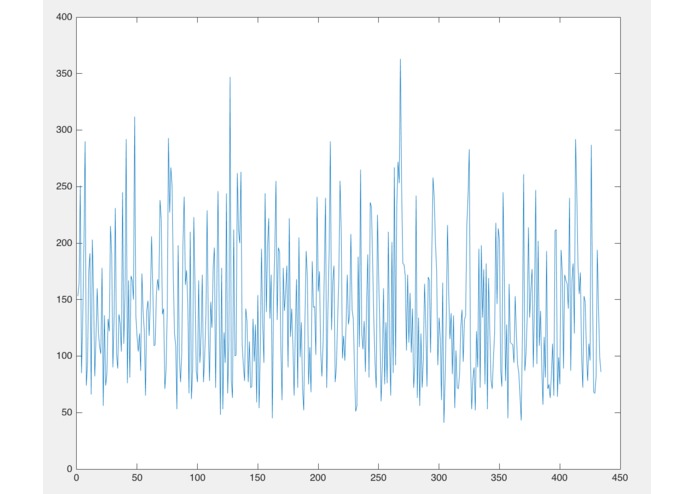Click the x-axis tick label 200
The width and height of the screenshot is (695, 494).
[318, 478]
